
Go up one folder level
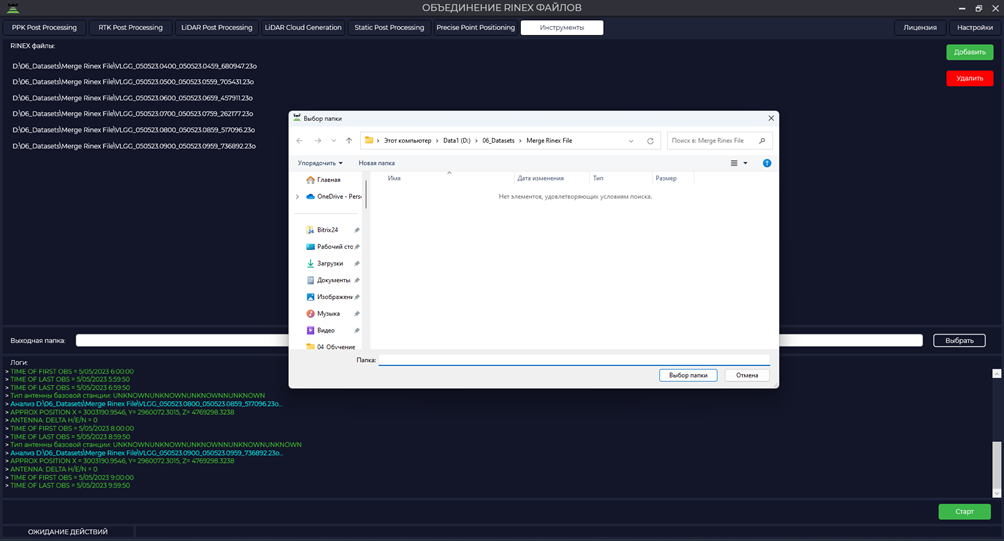pos(349,141)
